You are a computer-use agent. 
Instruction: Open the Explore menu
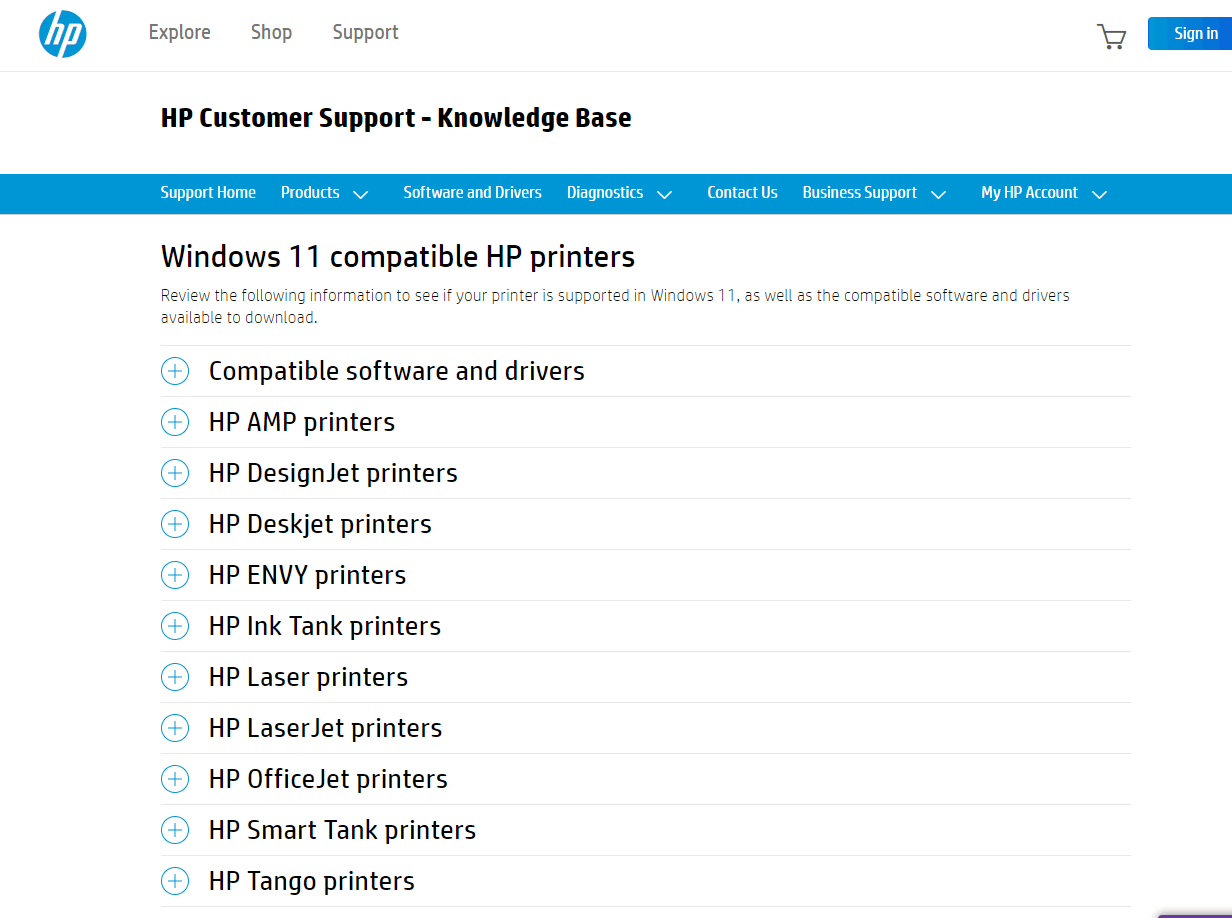[x=180, y=32]
